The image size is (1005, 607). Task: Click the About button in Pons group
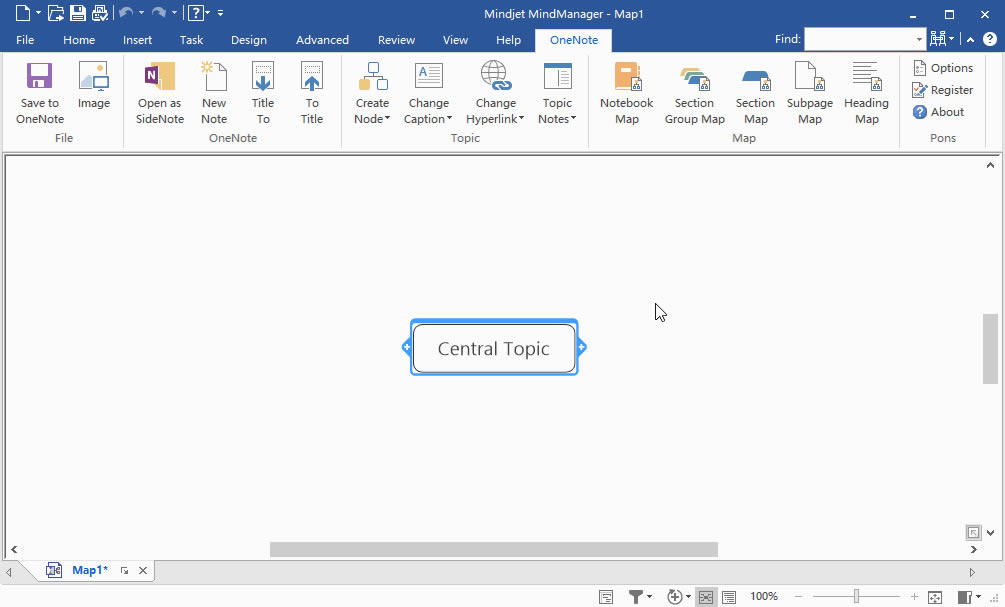pyautogui.click(x=938, y=112)
